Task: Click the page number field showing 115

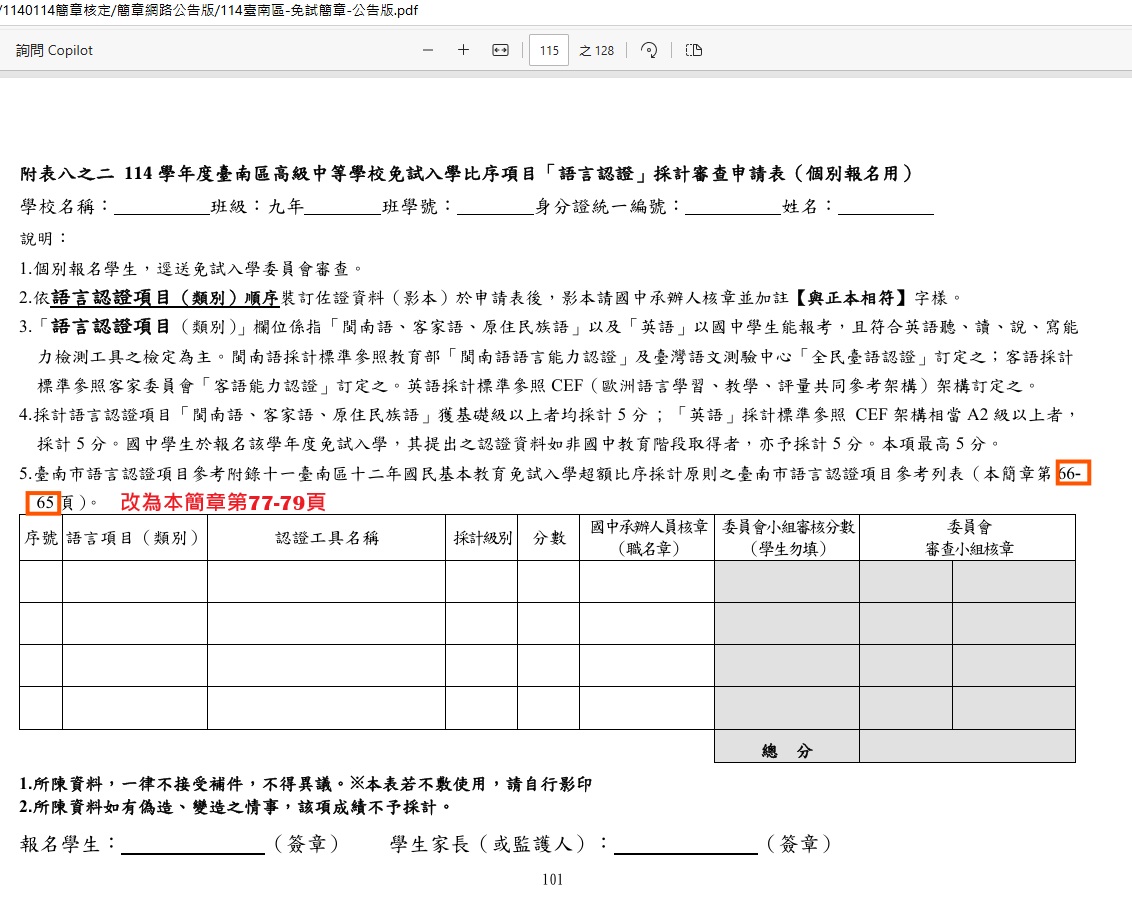Action: point(548,50)
